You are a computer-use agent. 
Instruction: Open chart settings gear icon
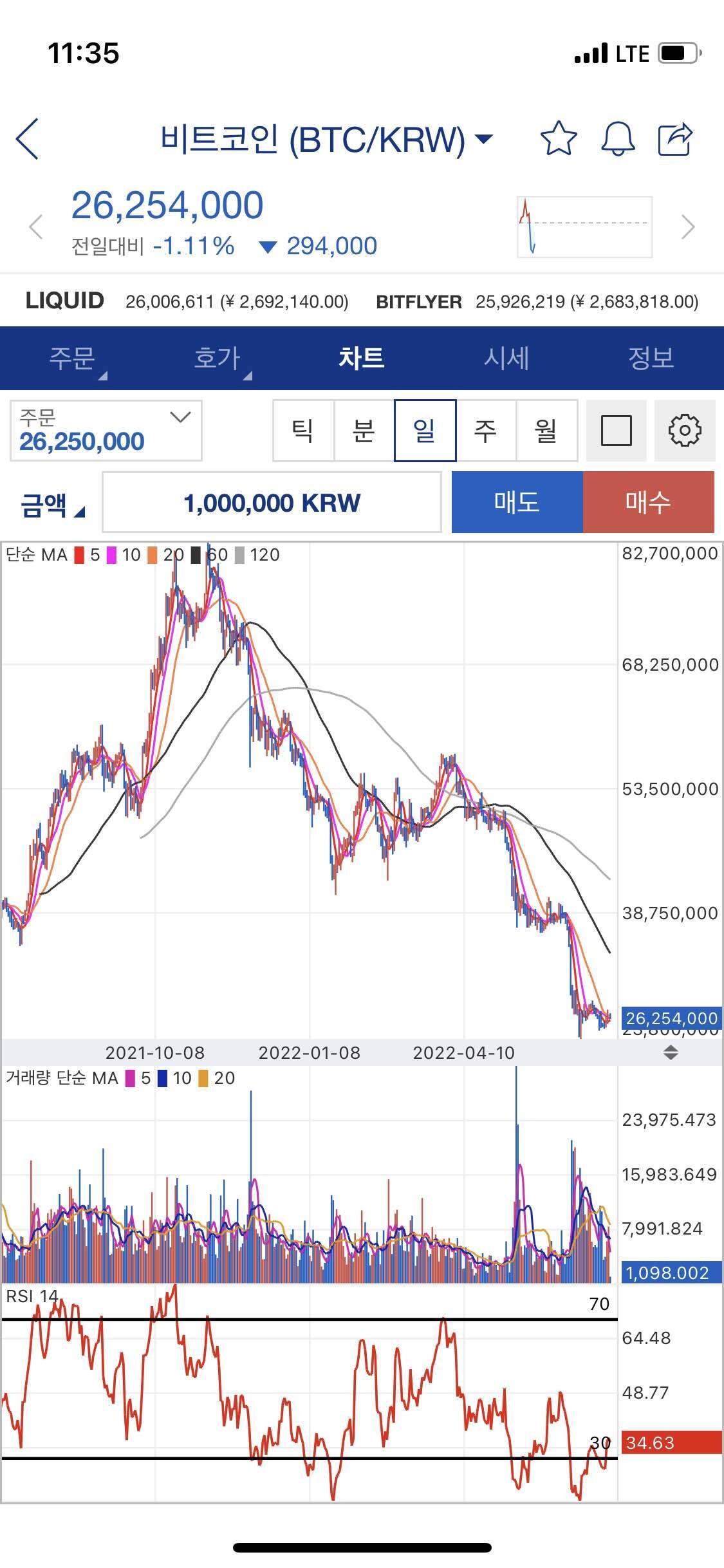[x=684, y=431]
